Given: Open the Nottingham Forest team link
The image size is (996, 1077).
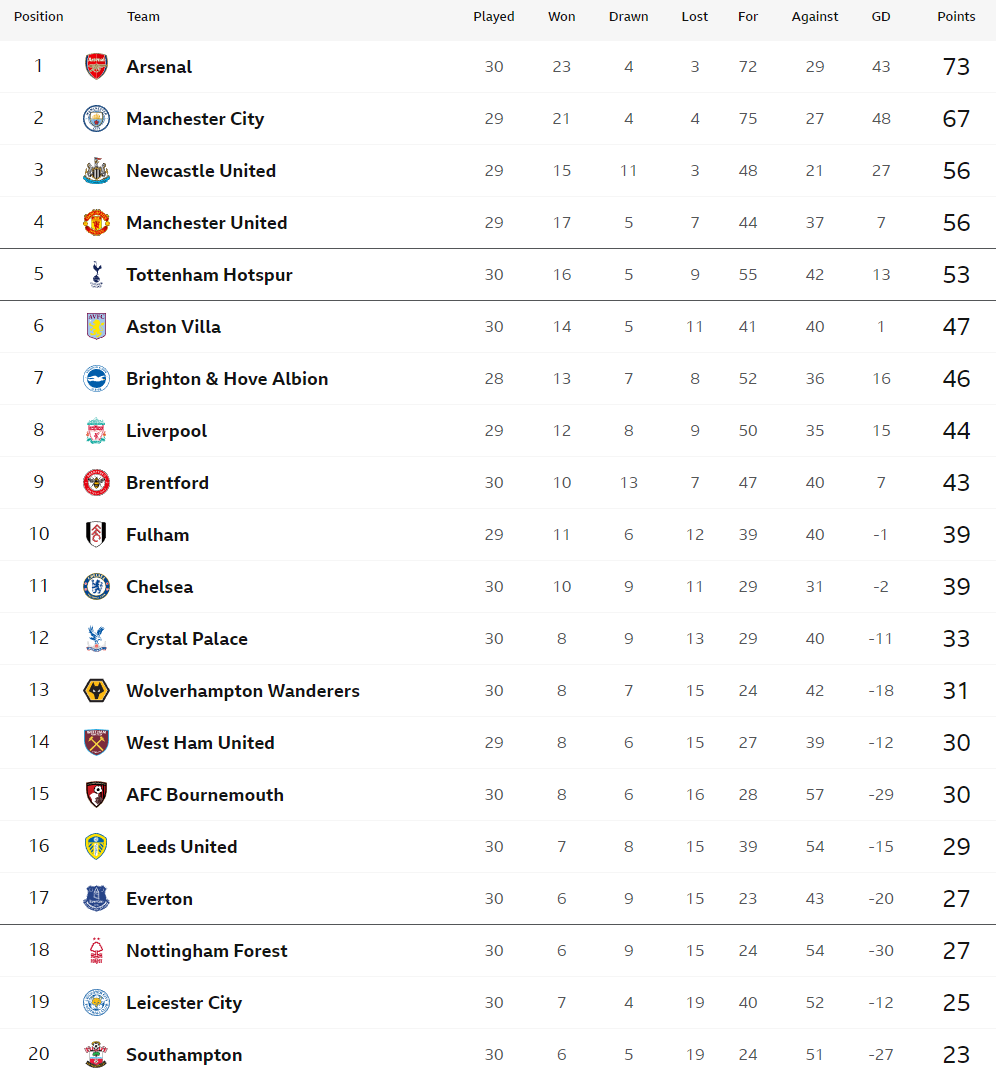Looking at the screenshot, I should point(207,951).
